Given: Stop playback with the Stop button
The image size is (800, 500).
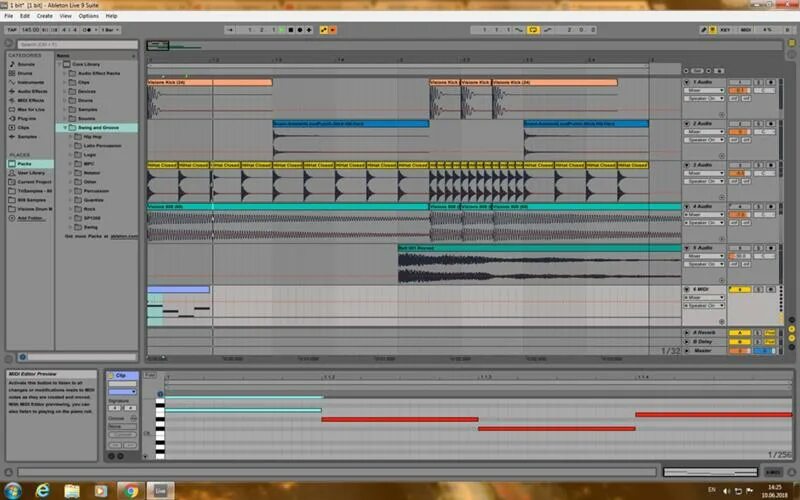Looking at the screenshot, I should tap(291, 30).
